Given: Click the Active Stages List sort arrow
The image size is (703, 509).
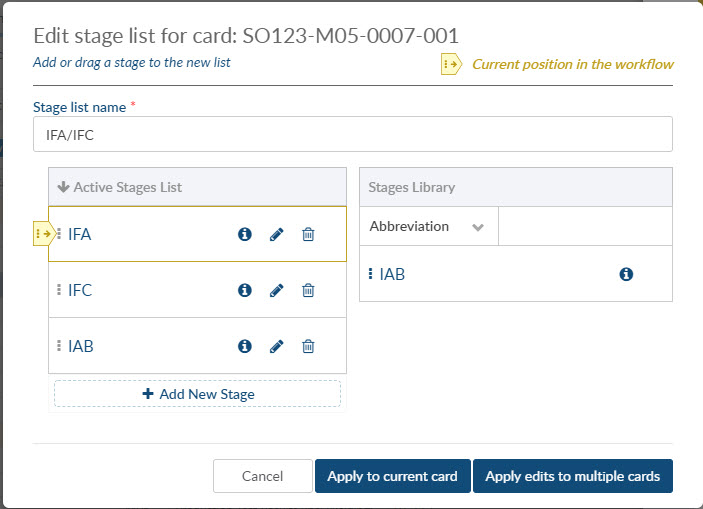Looking at the screenshot, I should point(63,187).
